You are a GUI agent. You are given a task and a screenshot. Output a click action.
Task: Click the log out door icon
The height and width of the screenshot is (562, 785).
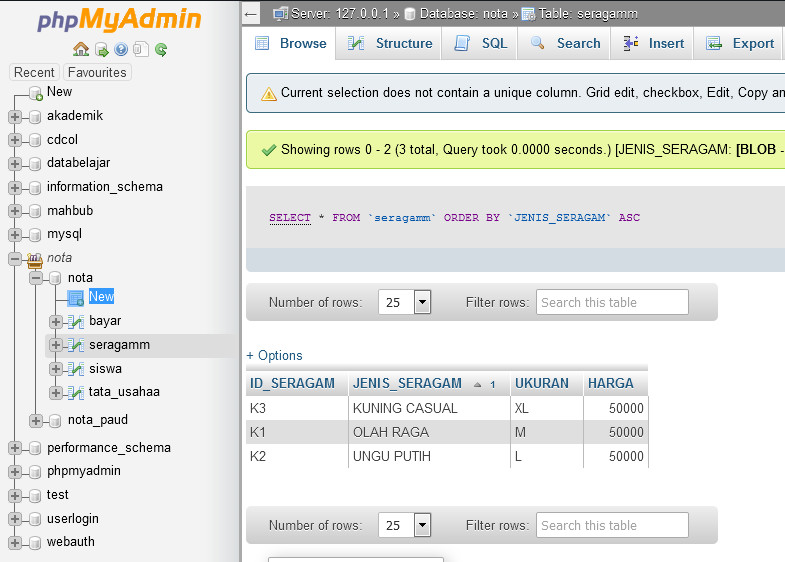coord(102,50)
